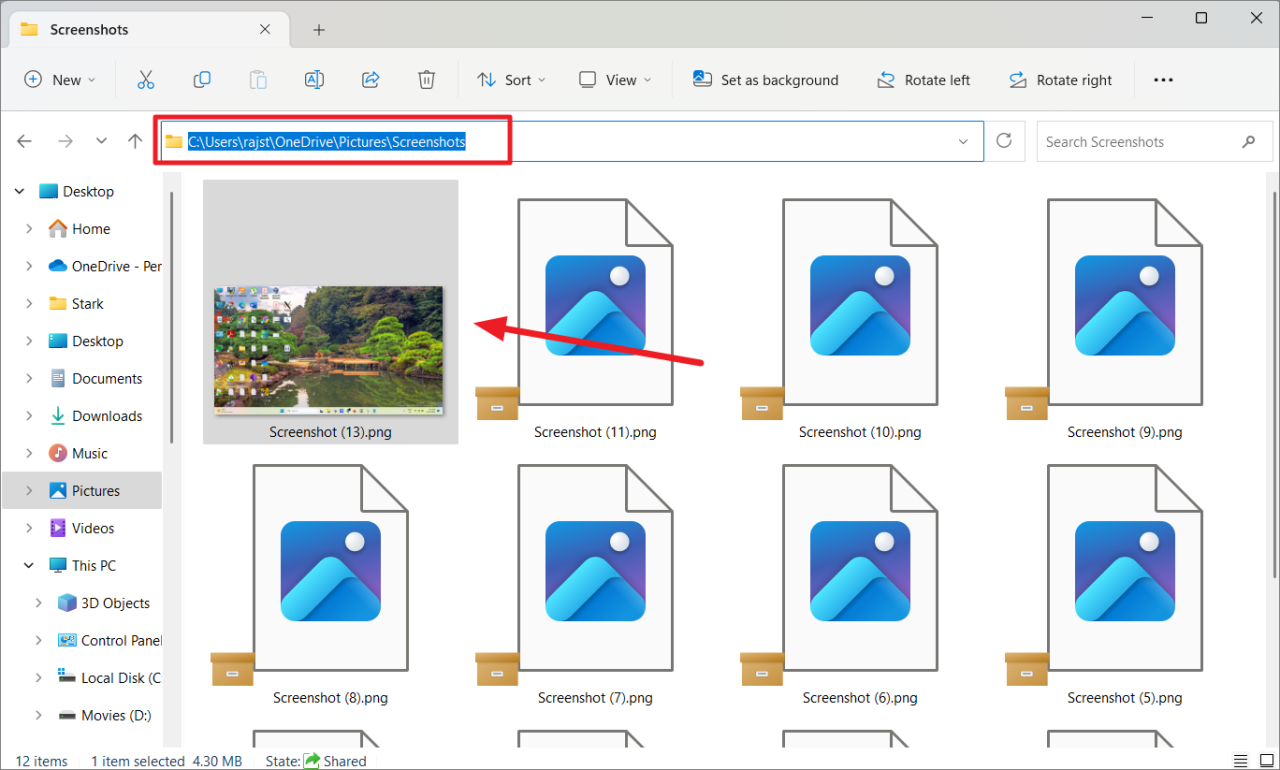Click the Copy icon in toolbar

point(202,80)
